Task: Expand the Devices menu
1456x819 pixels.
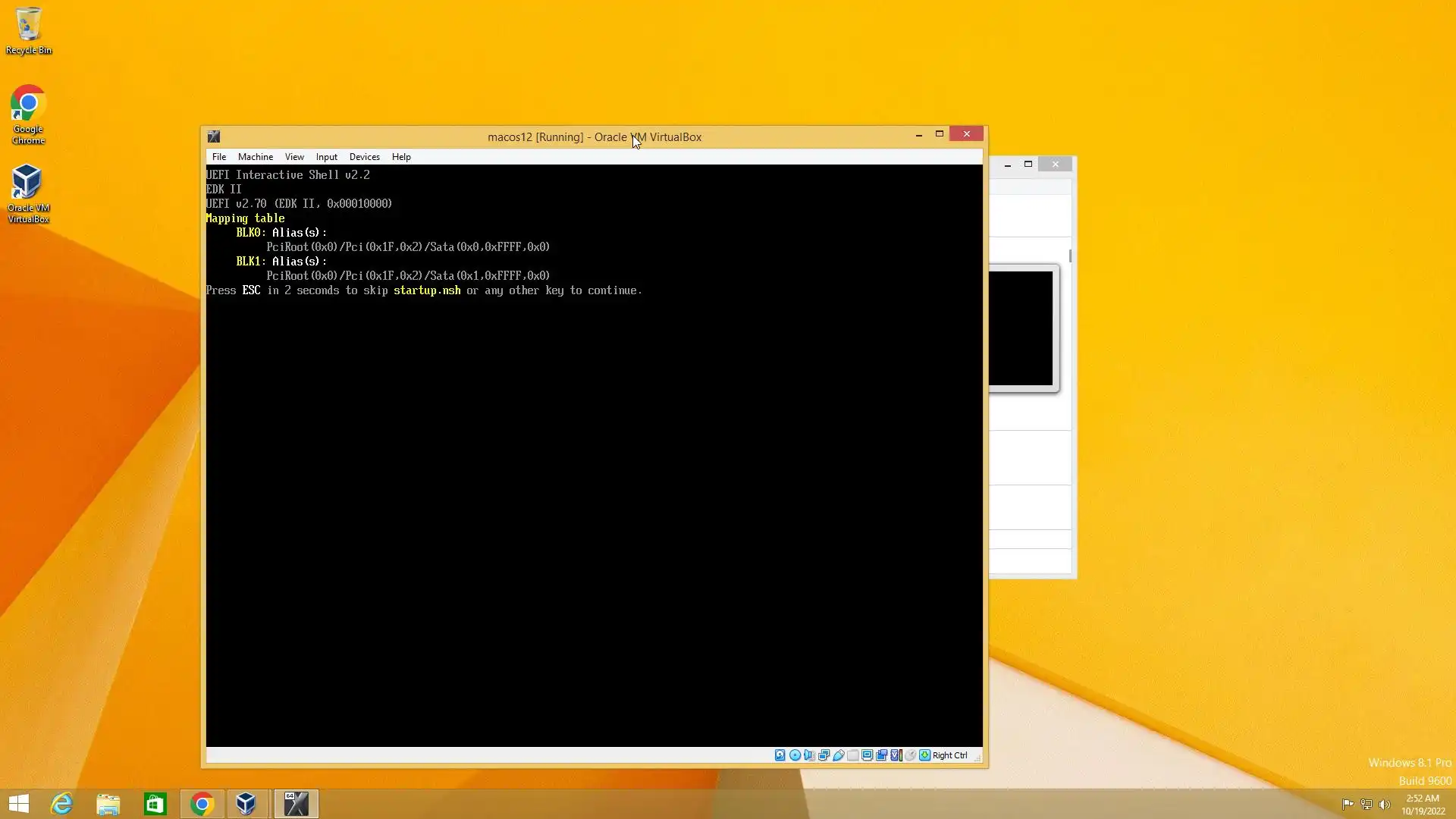Action: (364, 157)
